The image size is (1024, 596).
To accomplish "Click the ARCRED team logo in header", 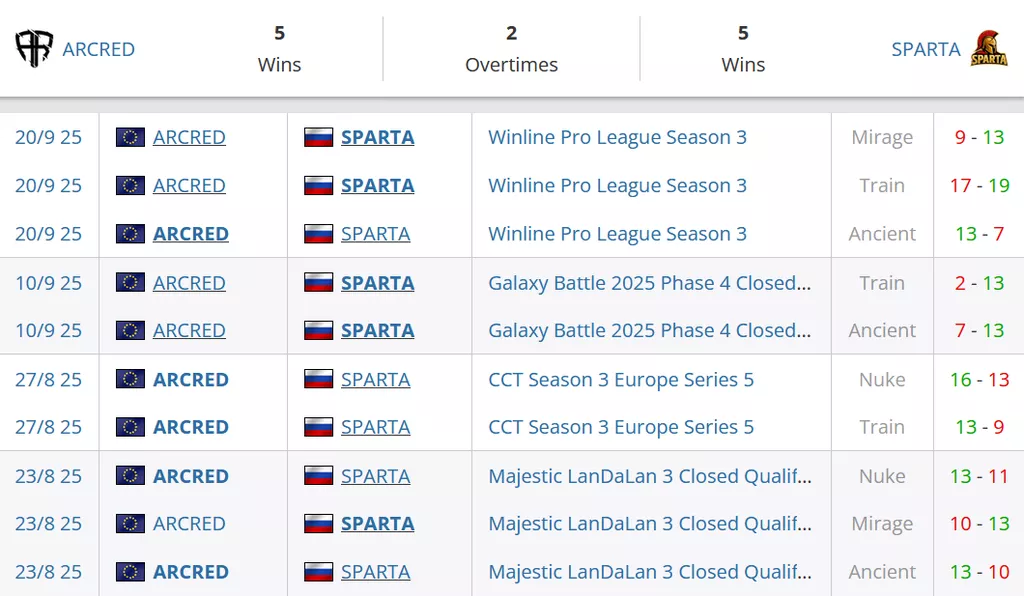I will 34,49.
